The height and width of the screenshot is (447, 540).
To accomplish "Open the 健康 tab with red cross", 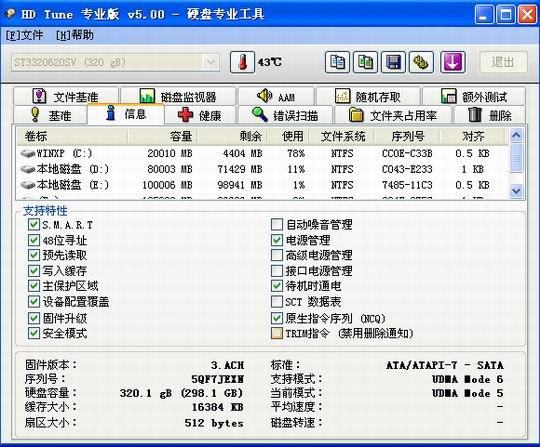I will 200,115.
